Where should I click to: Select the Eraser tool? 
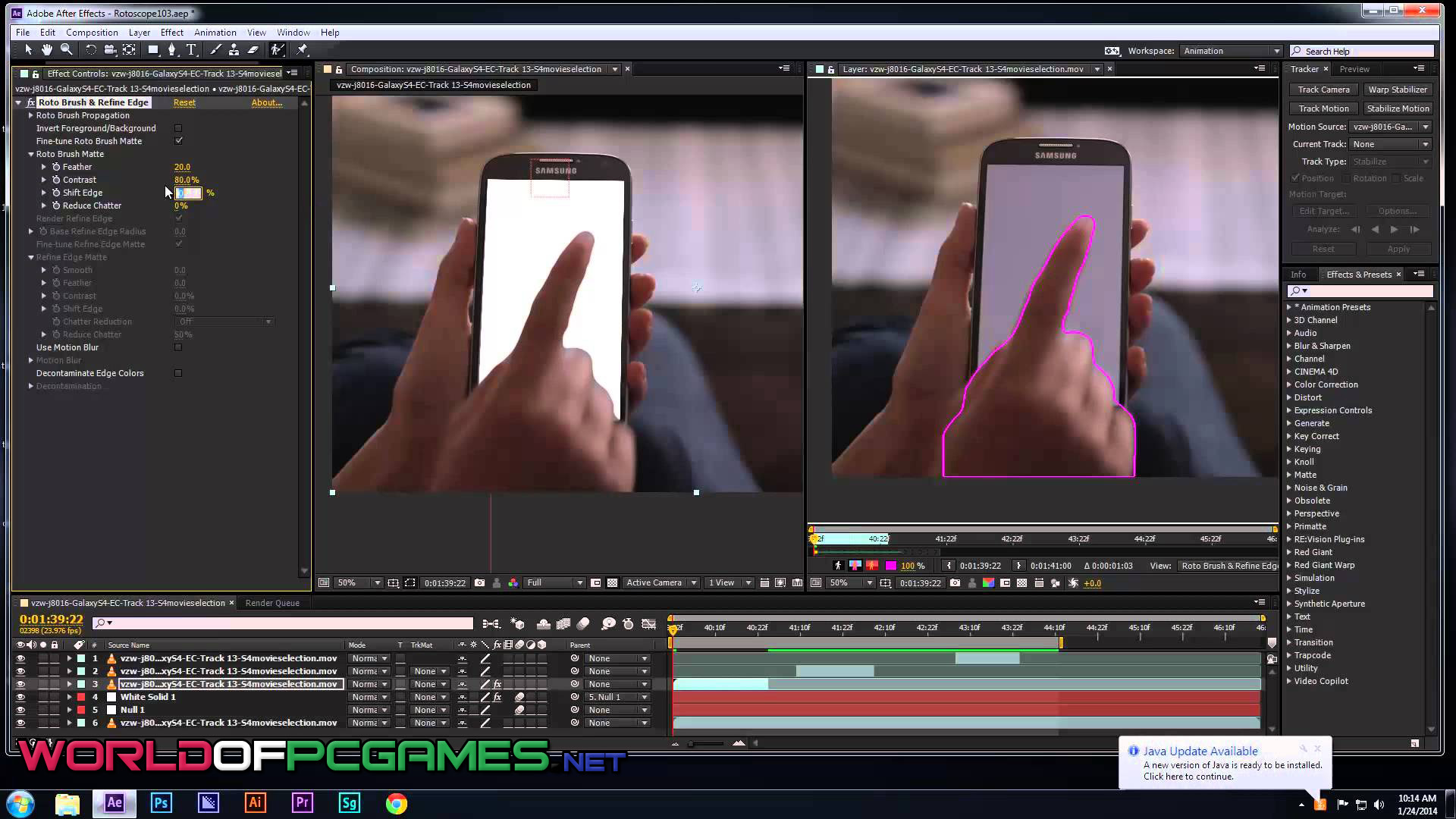253,50
